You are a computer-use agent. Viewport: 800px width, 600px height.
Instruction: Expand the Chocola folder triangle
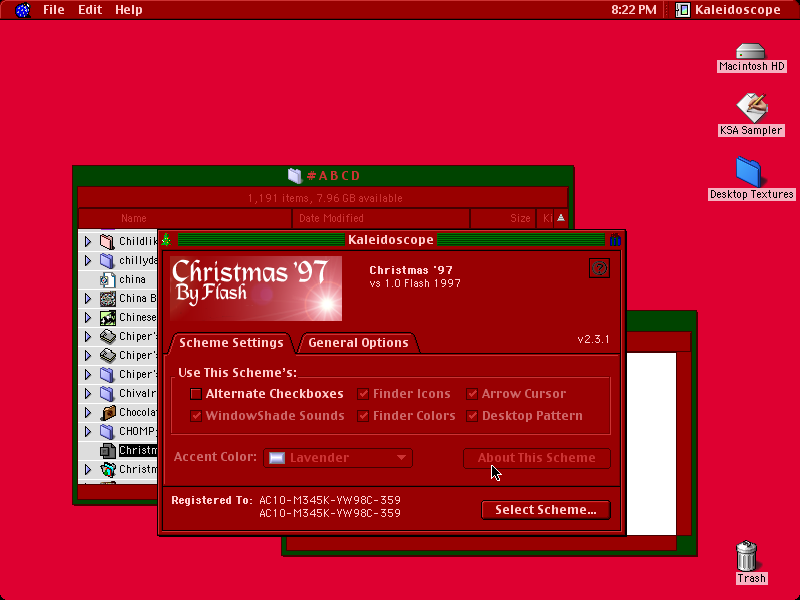(x=88, y=412)
